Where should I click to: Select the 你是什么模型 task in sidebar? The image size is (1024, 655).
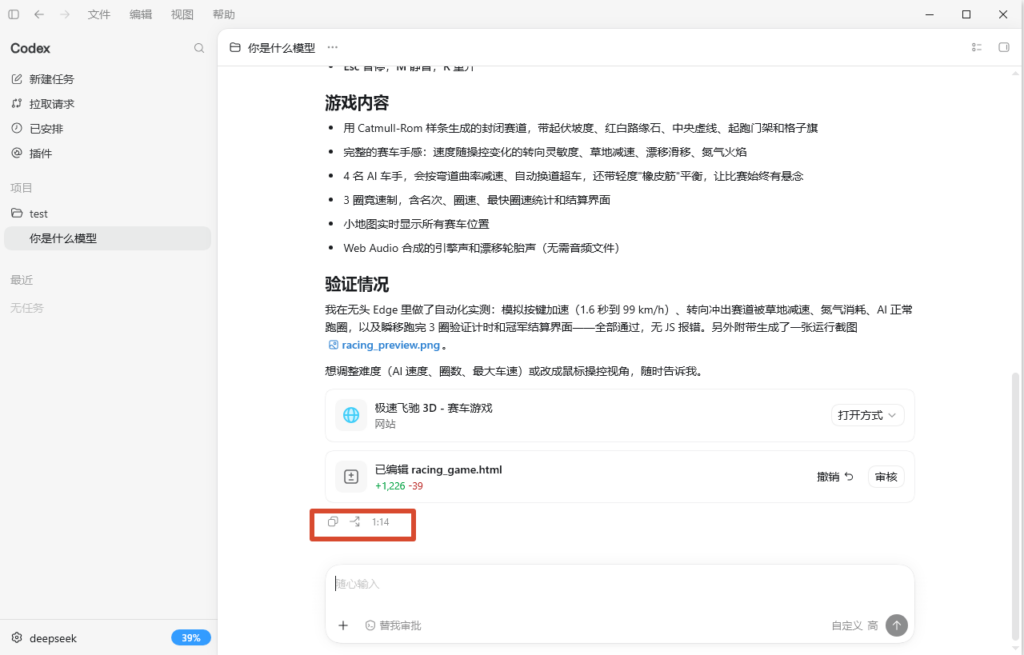pos(108,238)
